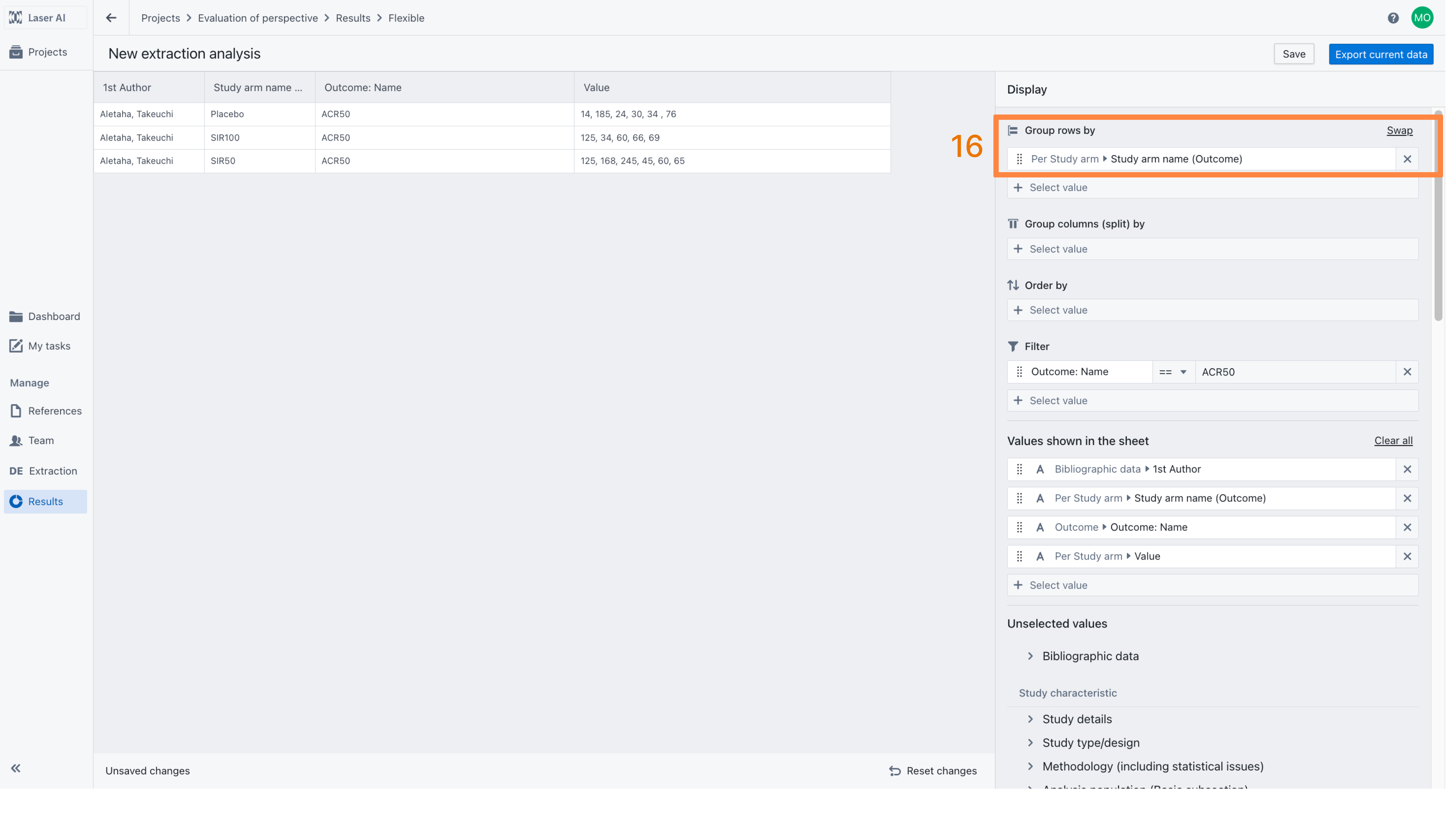Remove the ACR50 filter with X
Image resolution: width=1456 pixels, height=819 pixels.
tap(1407, 372)
